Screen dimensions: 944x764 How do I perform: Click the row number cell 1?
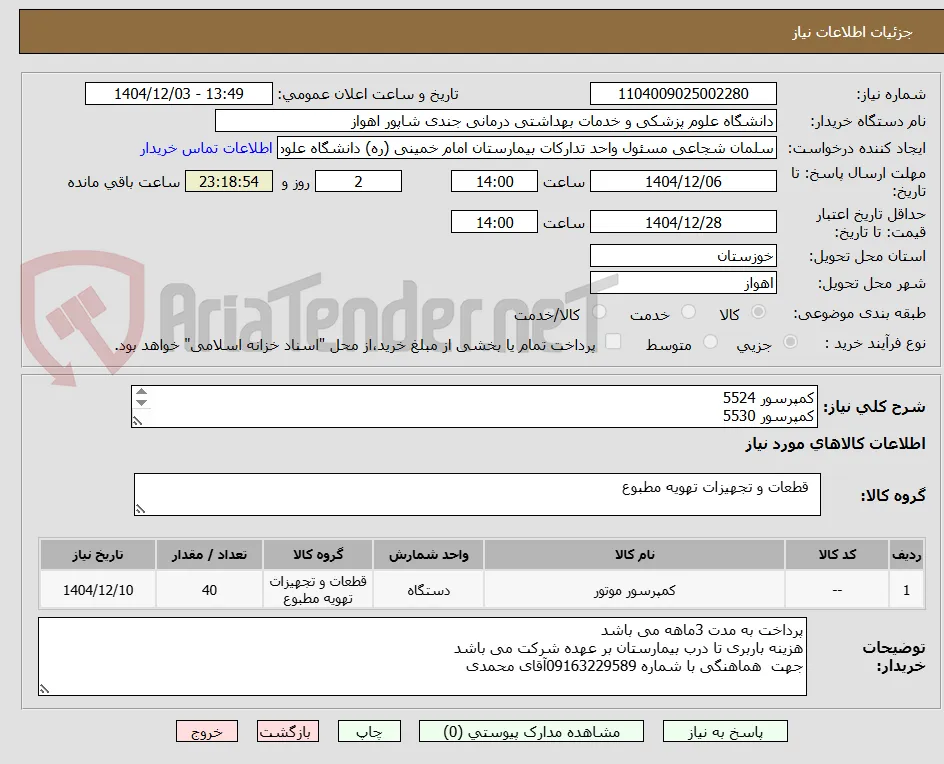(x=906, y=590)
